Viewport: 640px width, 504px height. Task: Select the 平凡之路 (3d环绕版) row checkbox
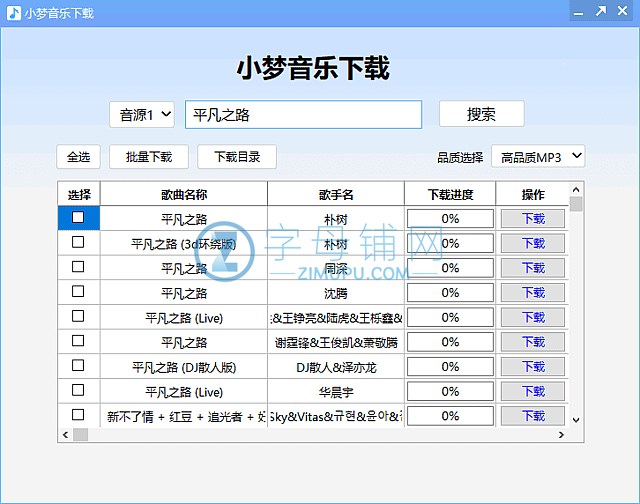pyautogui.click(x=78, y=242)
